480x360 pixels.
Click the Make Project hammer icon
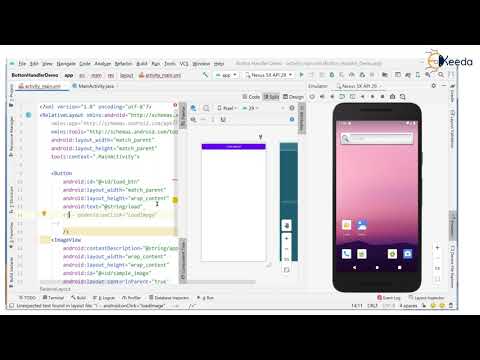[x=205, y=75]
